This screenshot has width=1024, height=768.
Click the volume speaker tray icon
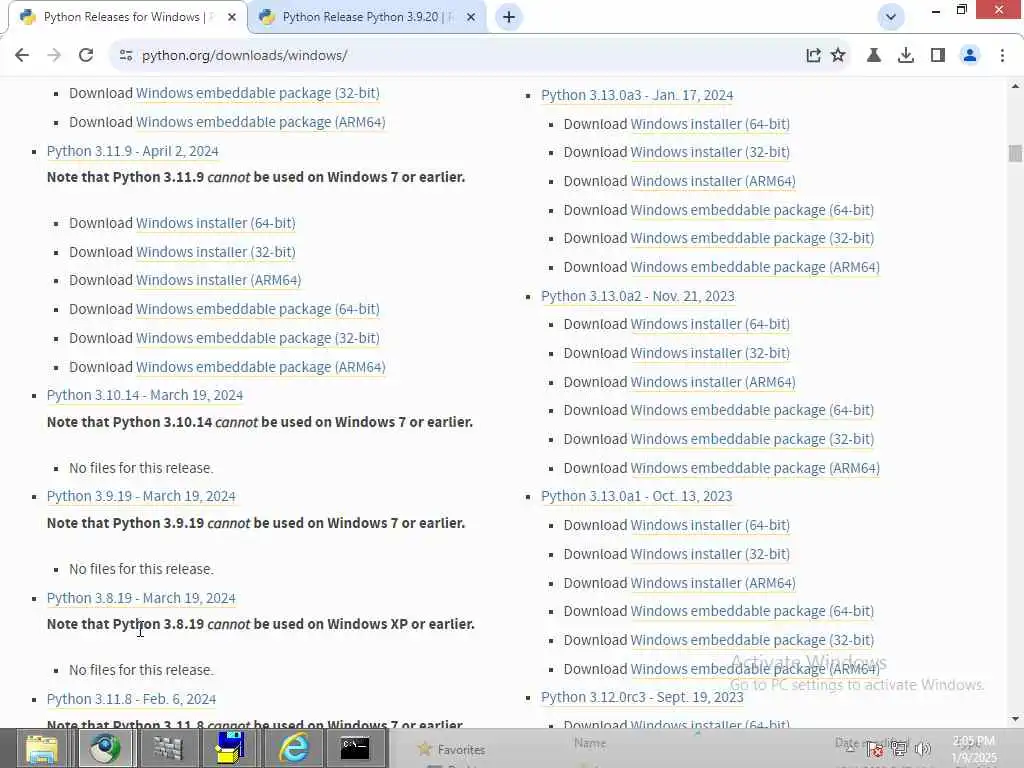(x=923, y=749)
